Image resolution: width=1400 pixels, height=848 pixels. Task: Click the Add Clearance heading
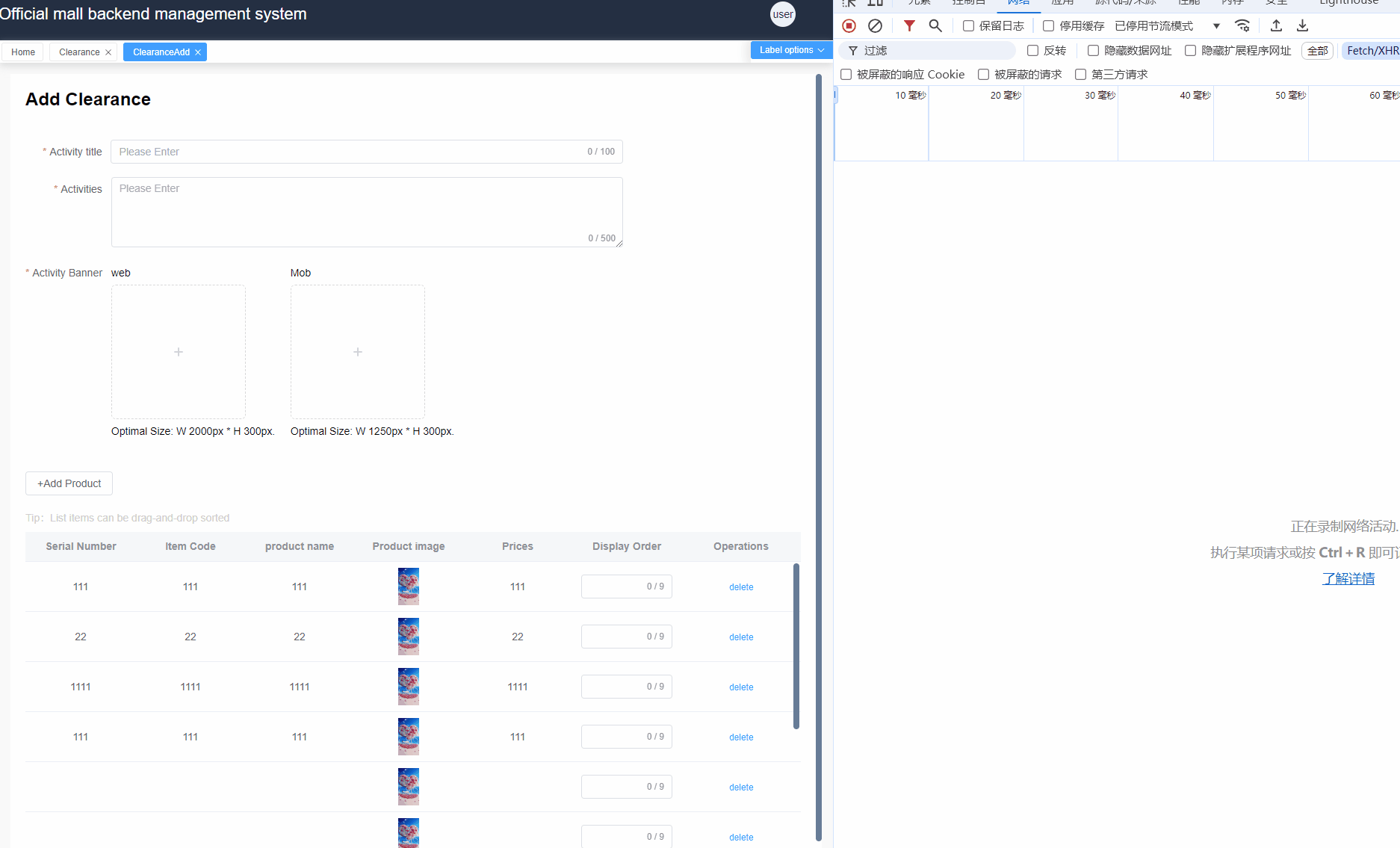(88, 99)
